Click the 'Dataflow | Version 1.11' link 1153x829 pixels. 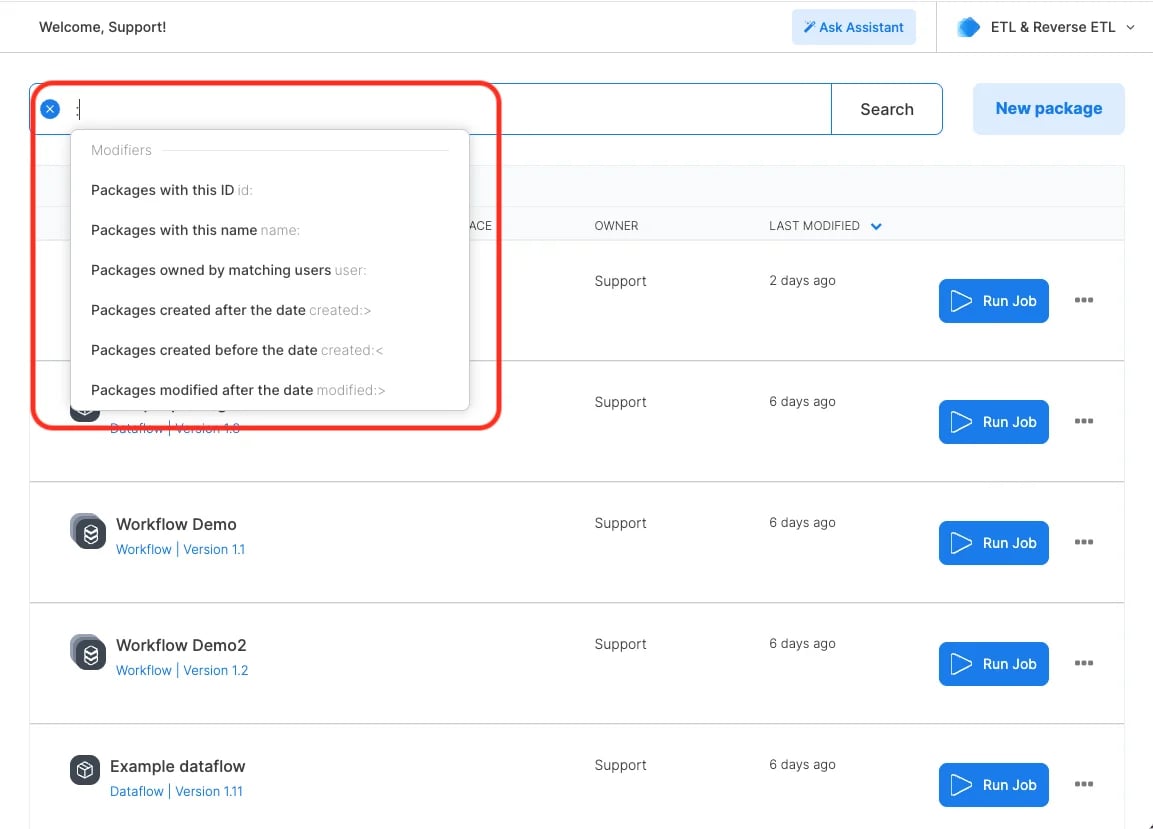pos(176,791)
